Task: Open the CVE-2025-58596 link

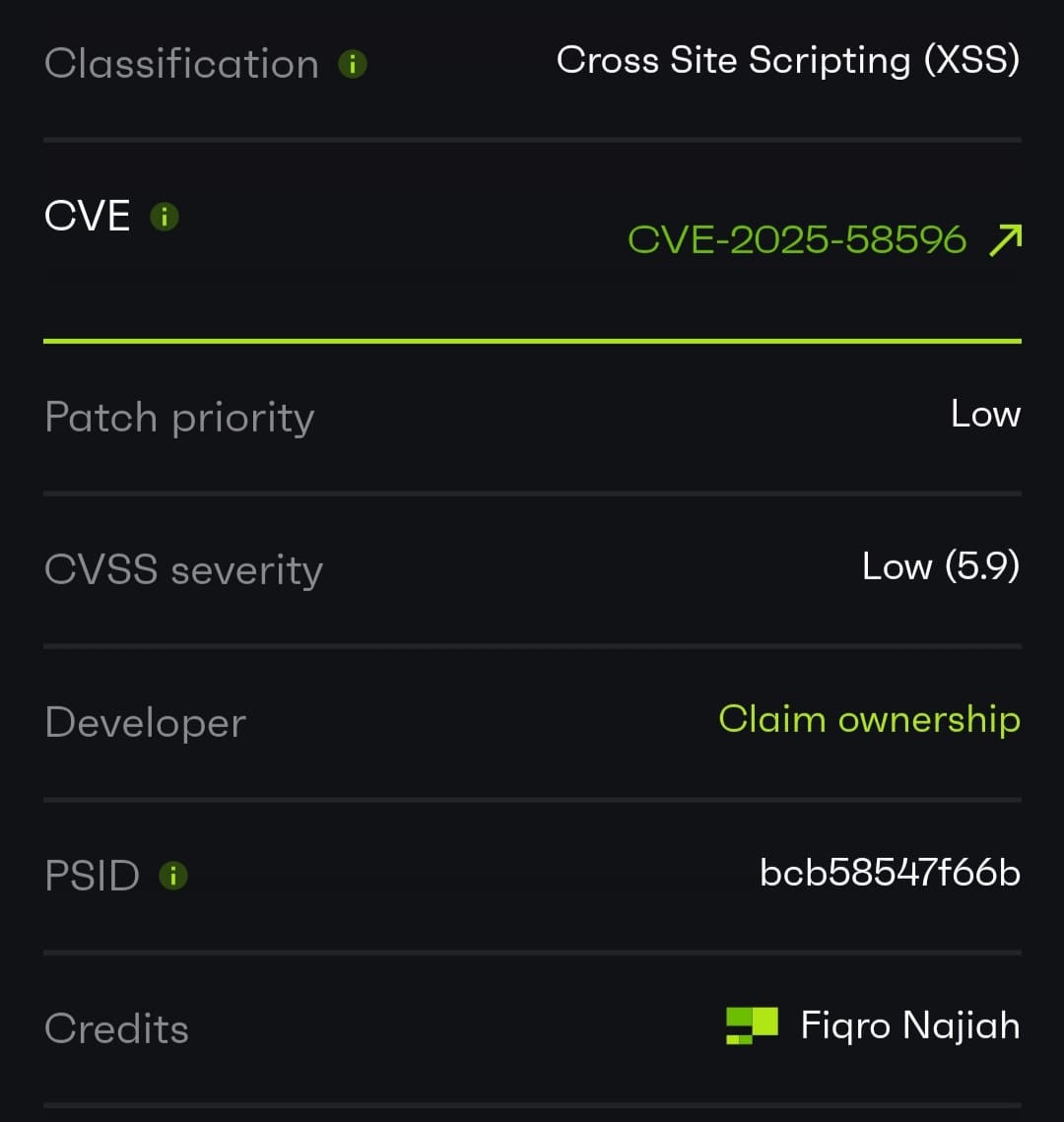Action: [x=797, y=239]
